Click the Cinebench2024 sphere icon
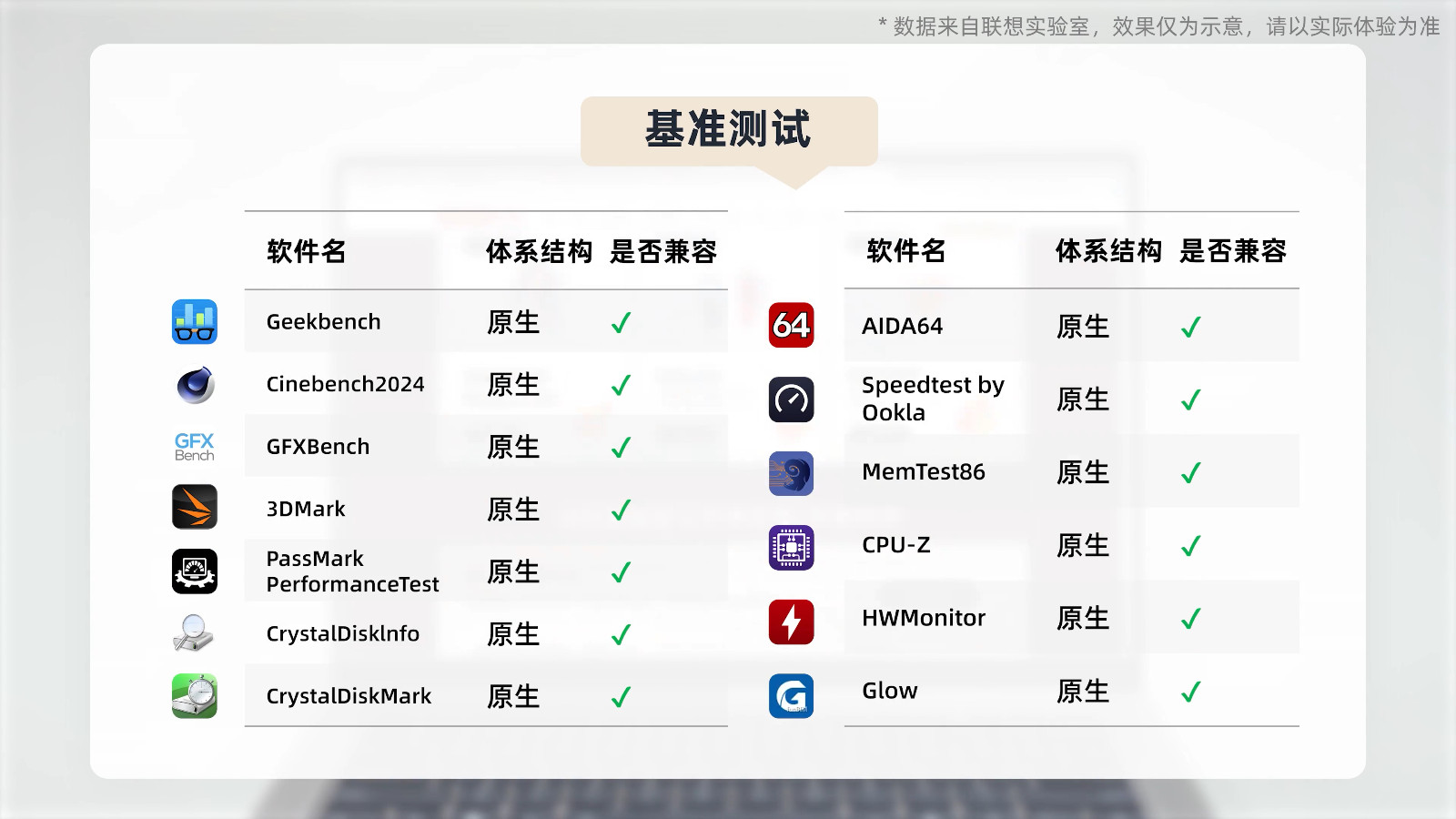The width and height of the screenshot is (1456, 819). coord(195,385)
